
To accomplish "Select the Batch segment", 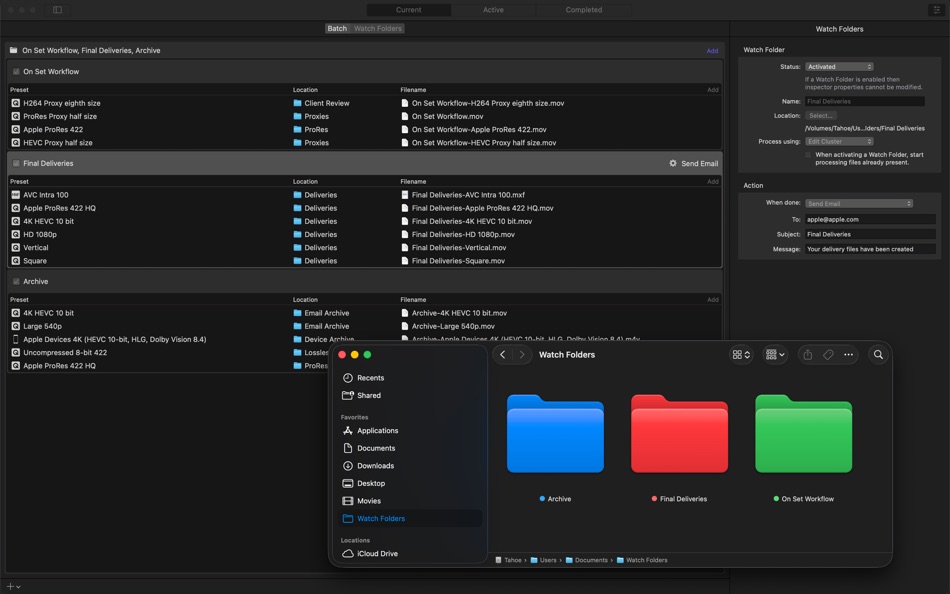I will [x=337, y=28].
